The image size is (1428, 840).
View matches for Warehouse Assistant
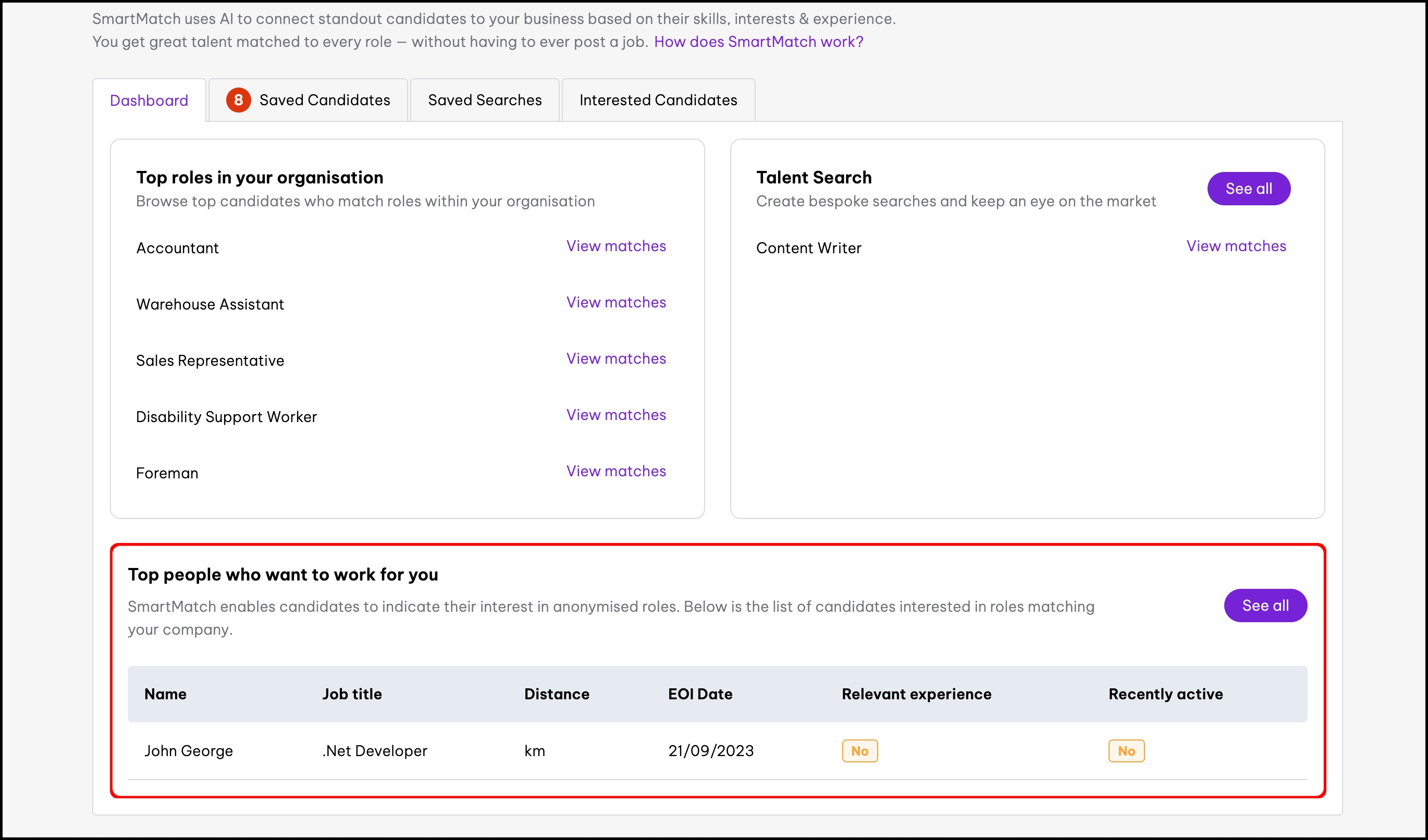[616, 302]
